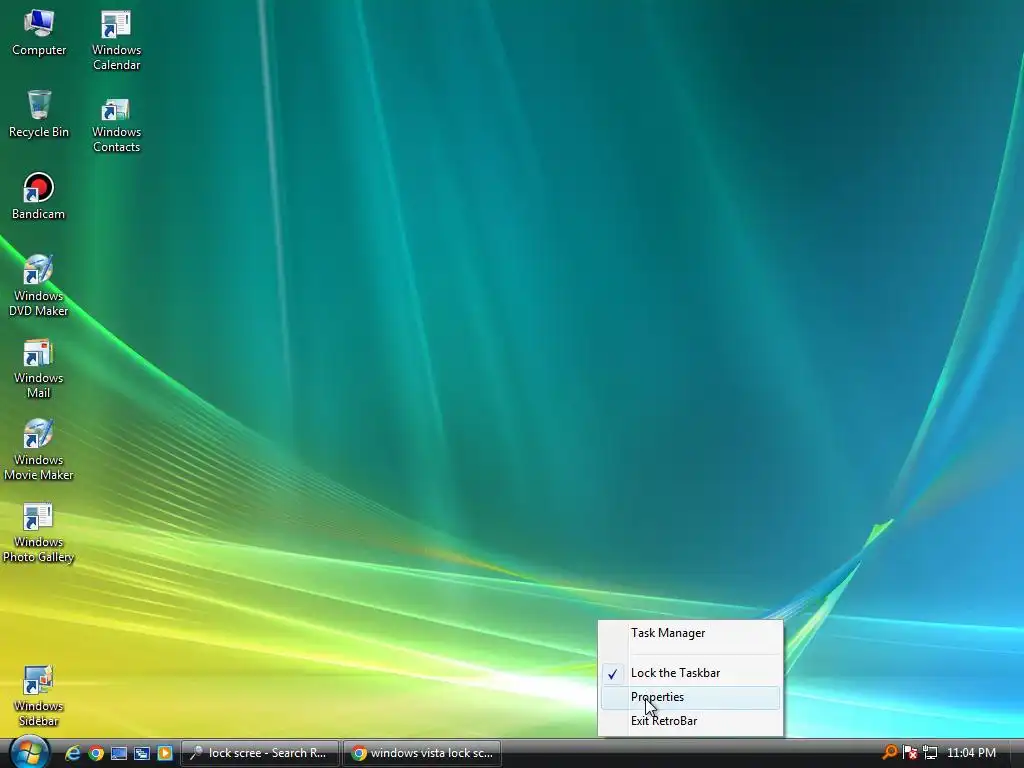Click the flag with red X tray icon
The width and height of the screenshot is (1024, 768).
pos(910,752)
